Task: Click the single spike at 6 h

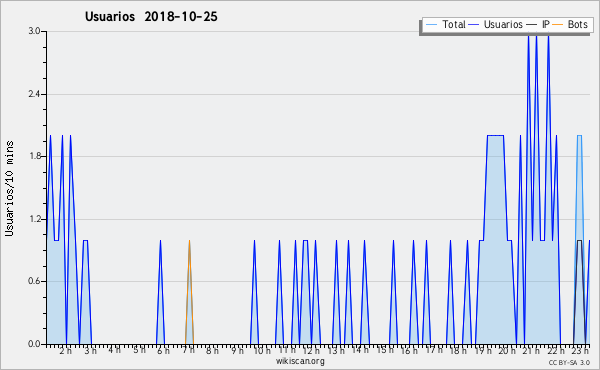Action: pos(160,292)
